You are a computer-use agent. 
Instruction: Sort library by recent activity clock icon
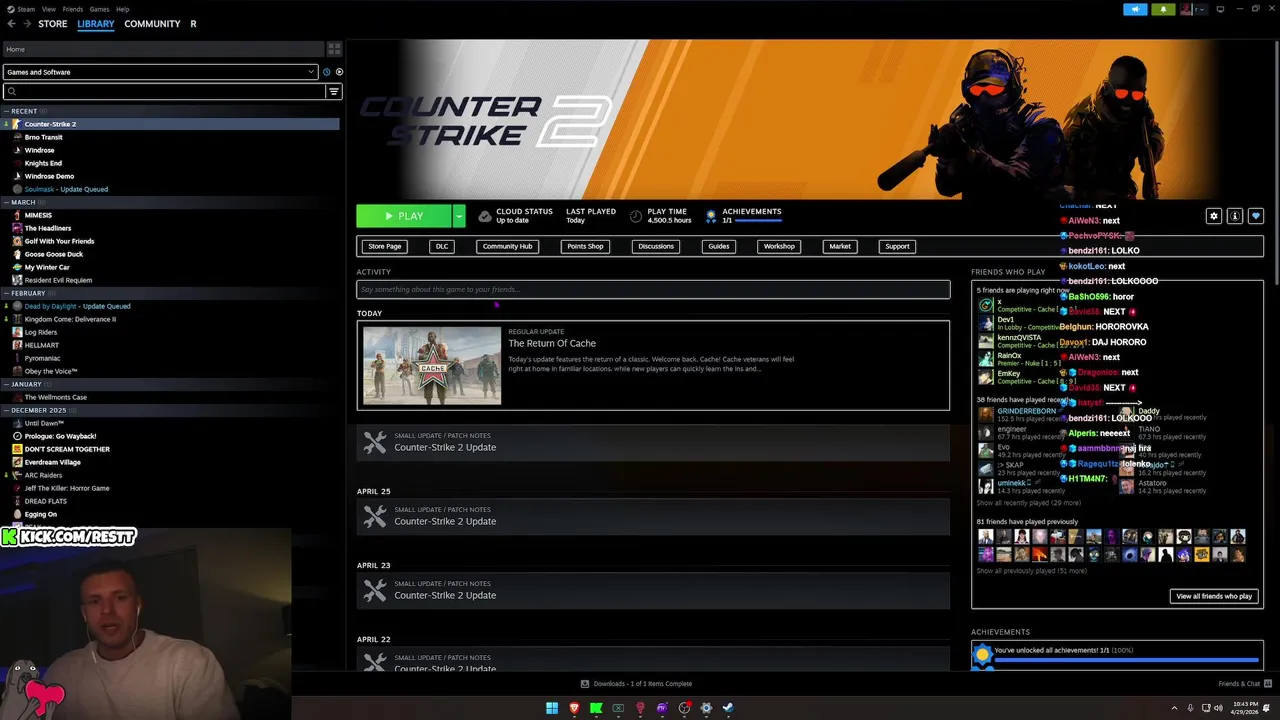tap(326, 72)
